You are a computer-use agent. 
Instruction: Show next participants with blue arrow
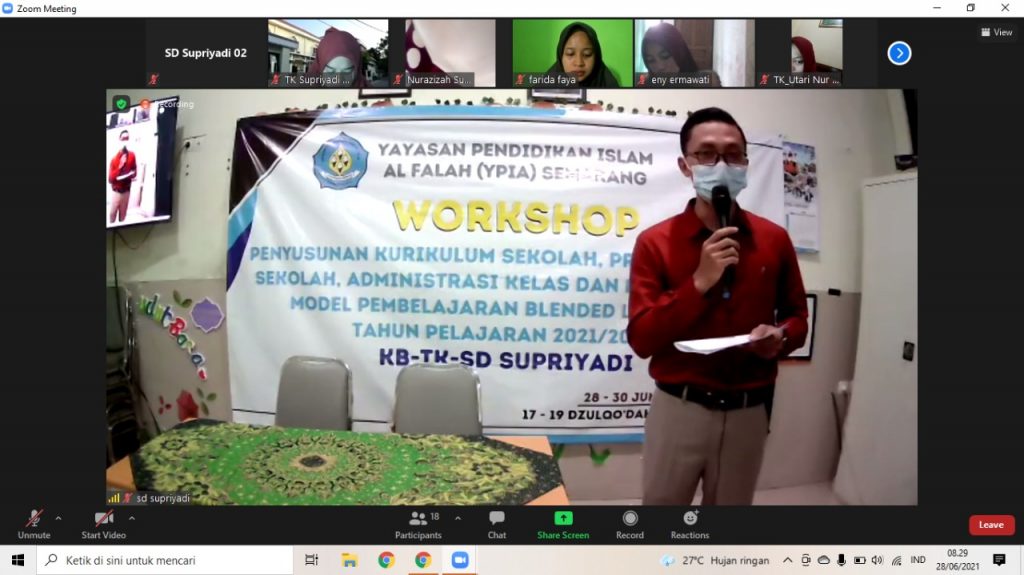pyautogui.click(x=899, y=53)
